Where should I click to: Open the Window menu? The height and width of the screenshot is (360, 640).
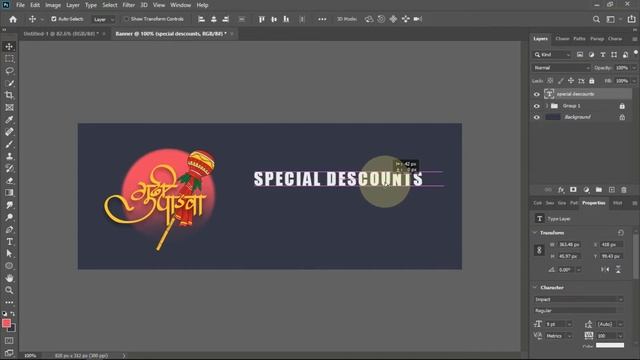coord(180,5)
